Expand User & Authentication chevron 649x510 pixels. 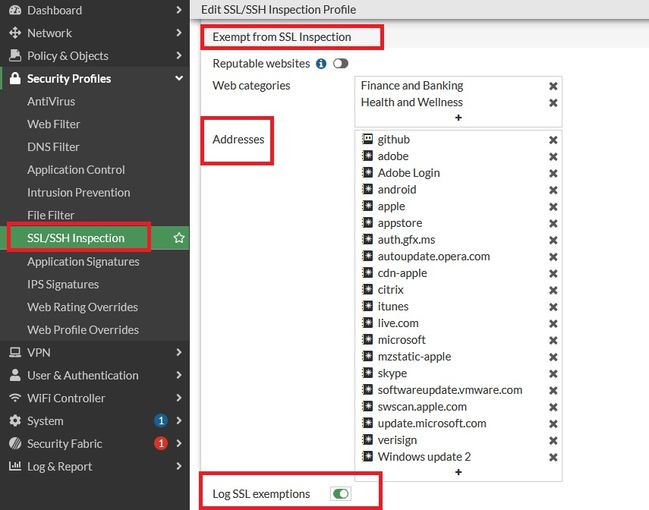(178, 375)
